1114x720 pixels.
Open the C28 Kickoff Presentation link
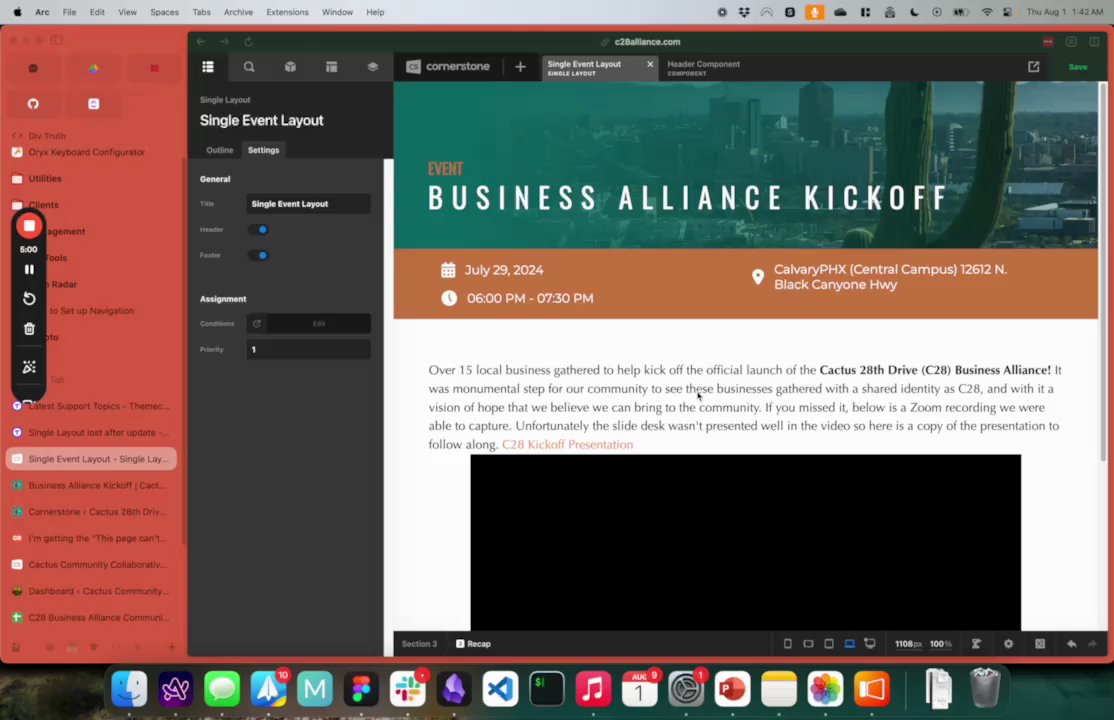pyautogui.click(x=567, y=445)
